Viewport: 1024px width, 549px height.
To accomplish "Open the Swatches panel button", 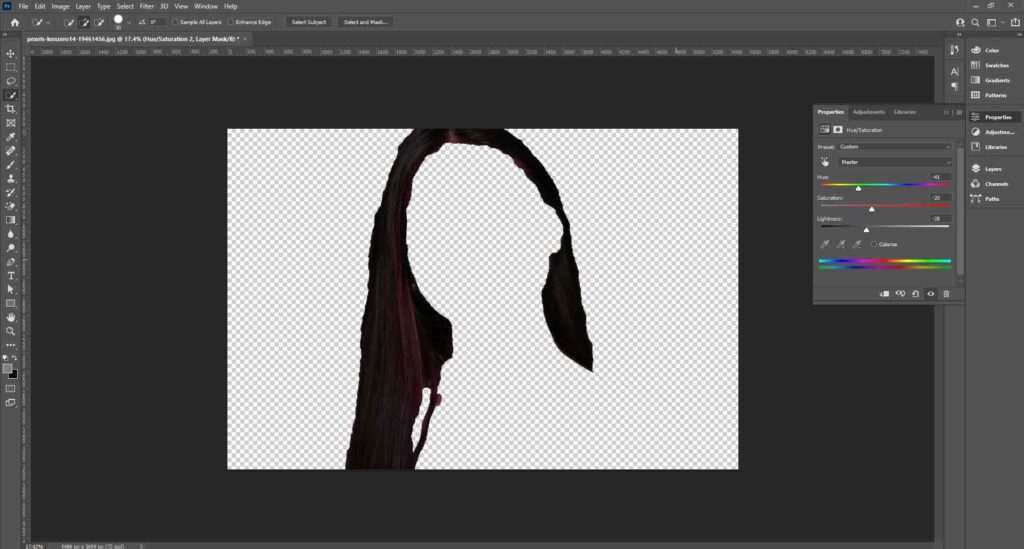I will tap(993, 65).
